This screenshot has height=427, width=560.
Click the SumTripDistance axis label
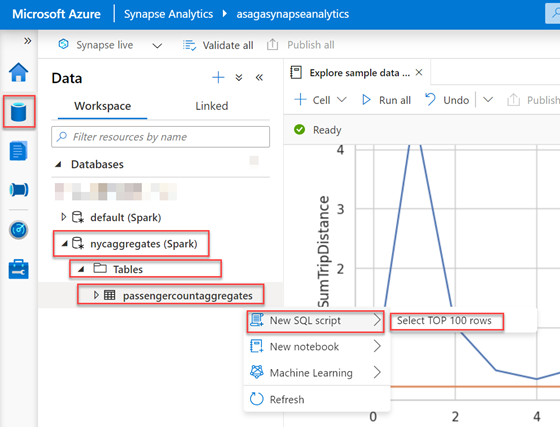tap(324, 252)
